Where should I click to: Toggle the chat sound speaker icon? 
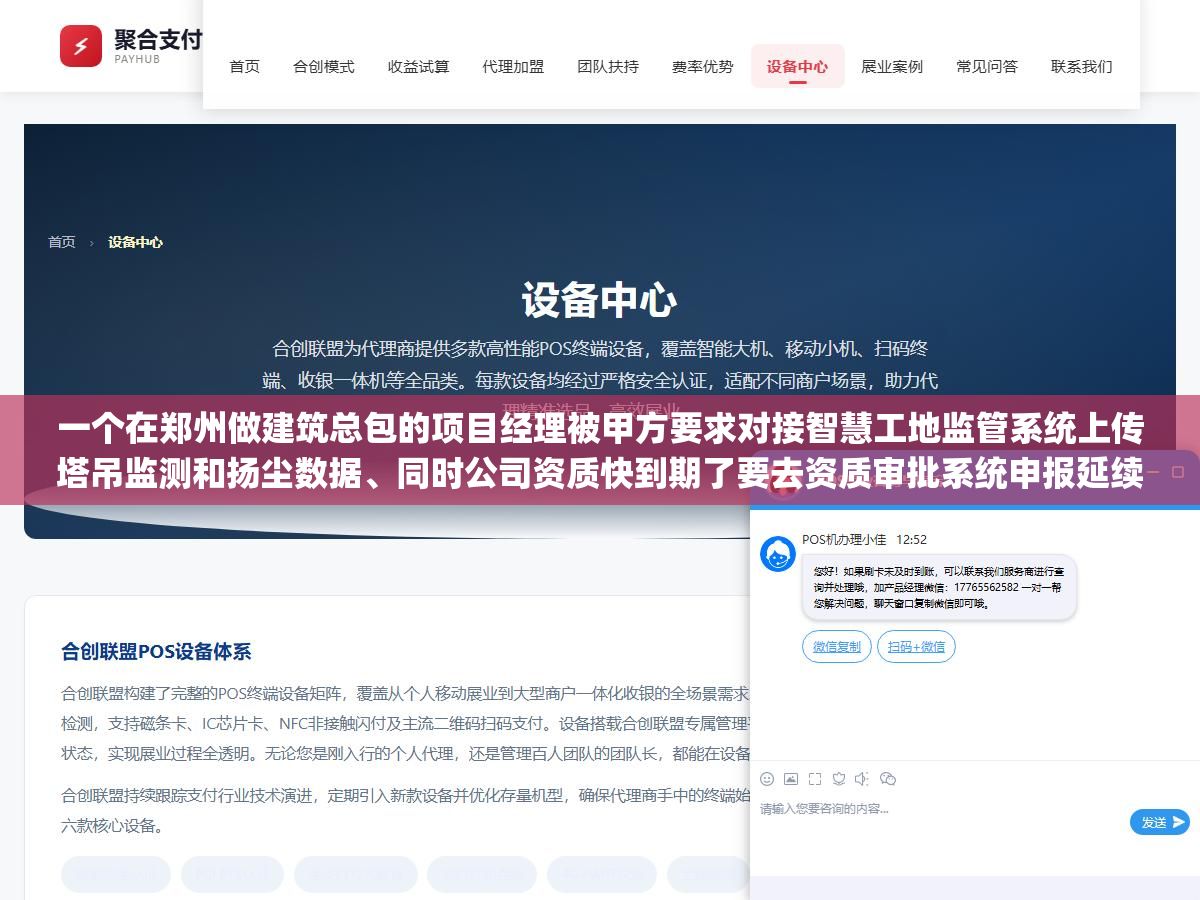[x=862, y=779]
